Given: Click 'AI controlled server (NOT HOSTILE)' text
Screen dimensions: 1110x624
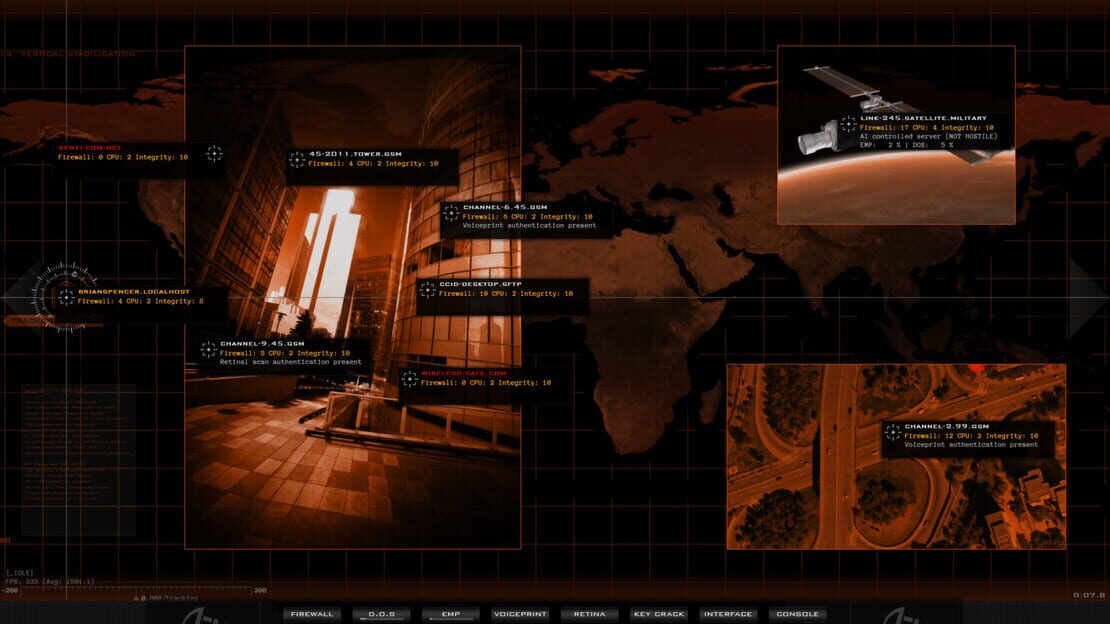Looking at the screenshot, I should click(x=928, y=136).
